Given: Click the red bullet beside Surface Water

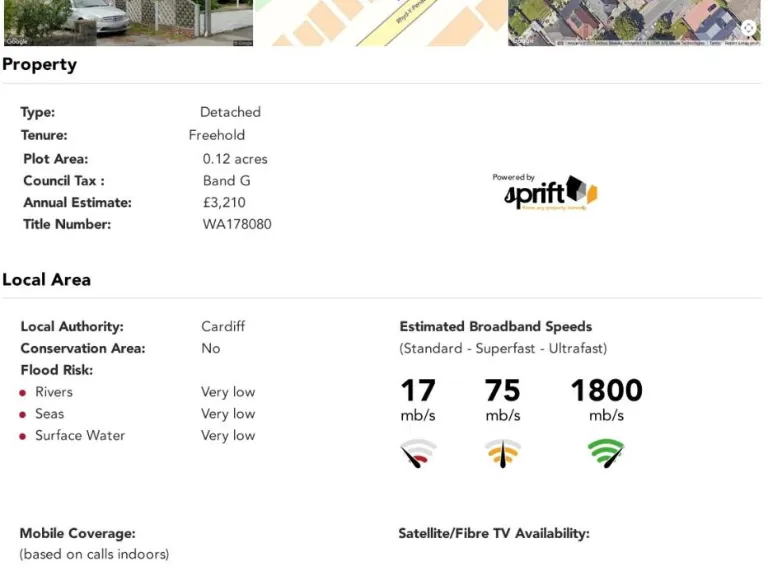Looking at the screenshot, I should pos(23,437).
